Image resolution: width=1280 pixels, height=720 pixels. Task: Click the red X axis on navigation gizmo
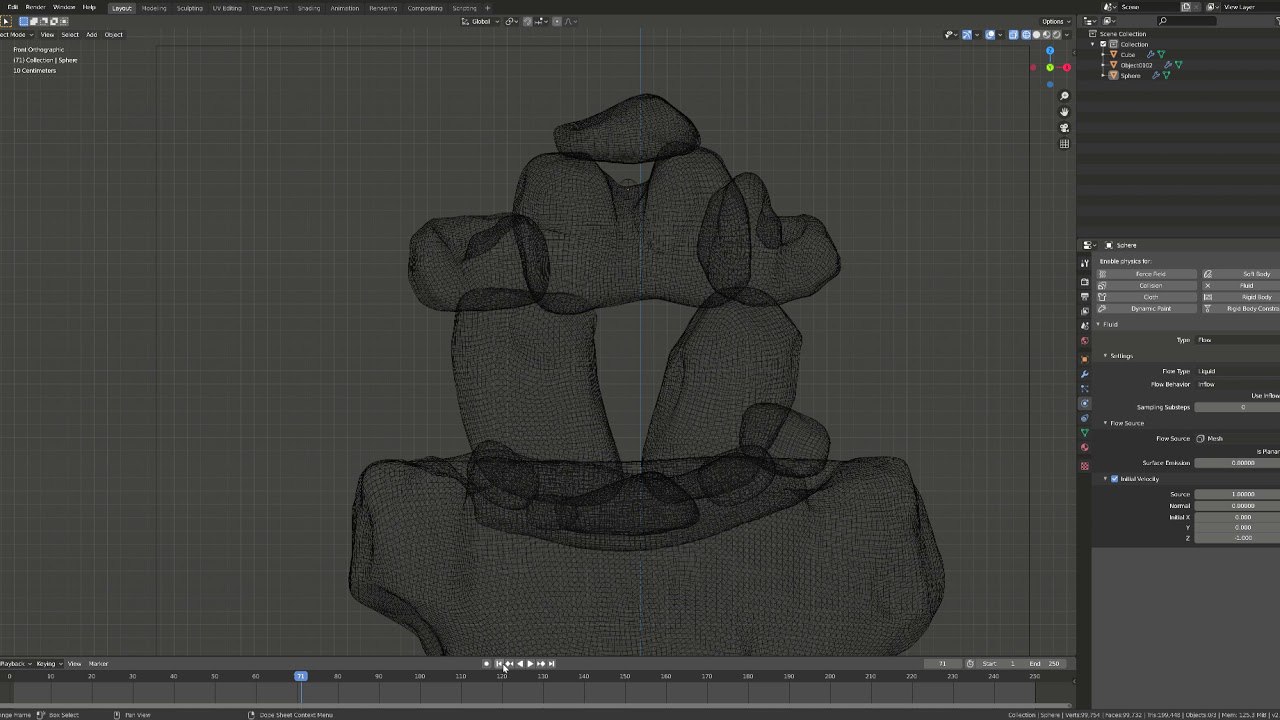tap(1067, 67)
